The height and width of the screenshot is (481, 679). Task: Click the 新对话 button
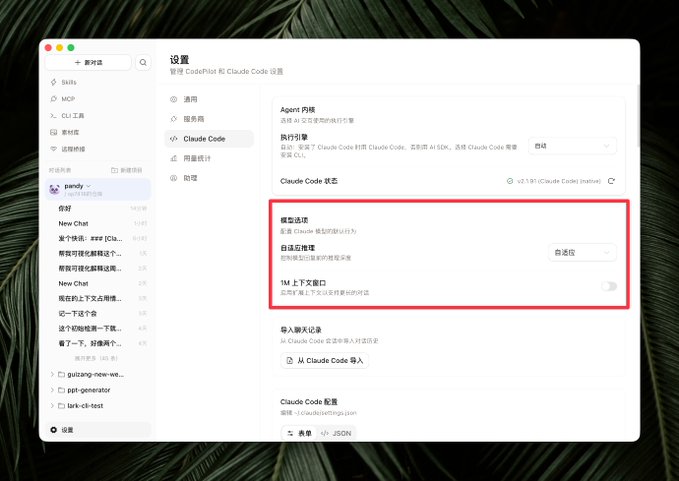(88, 63)
